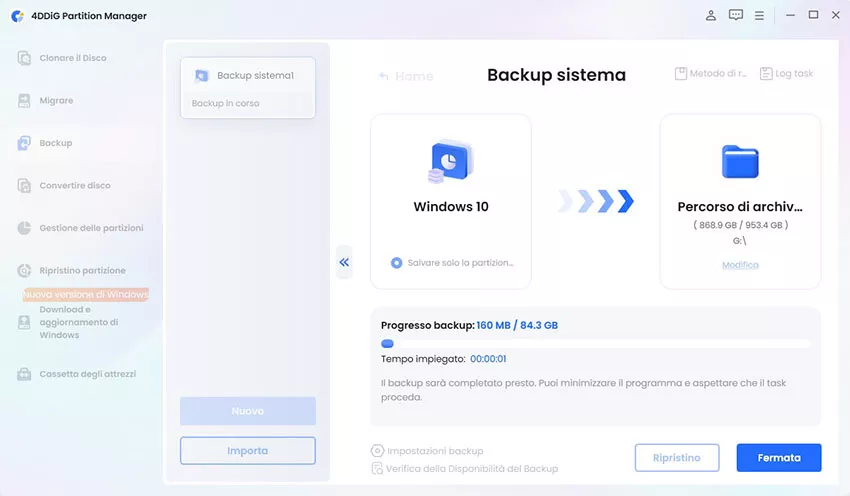The image size is (850, 496).
Task: Click the Ripristino partizione icon
Action: coord(24,270)
